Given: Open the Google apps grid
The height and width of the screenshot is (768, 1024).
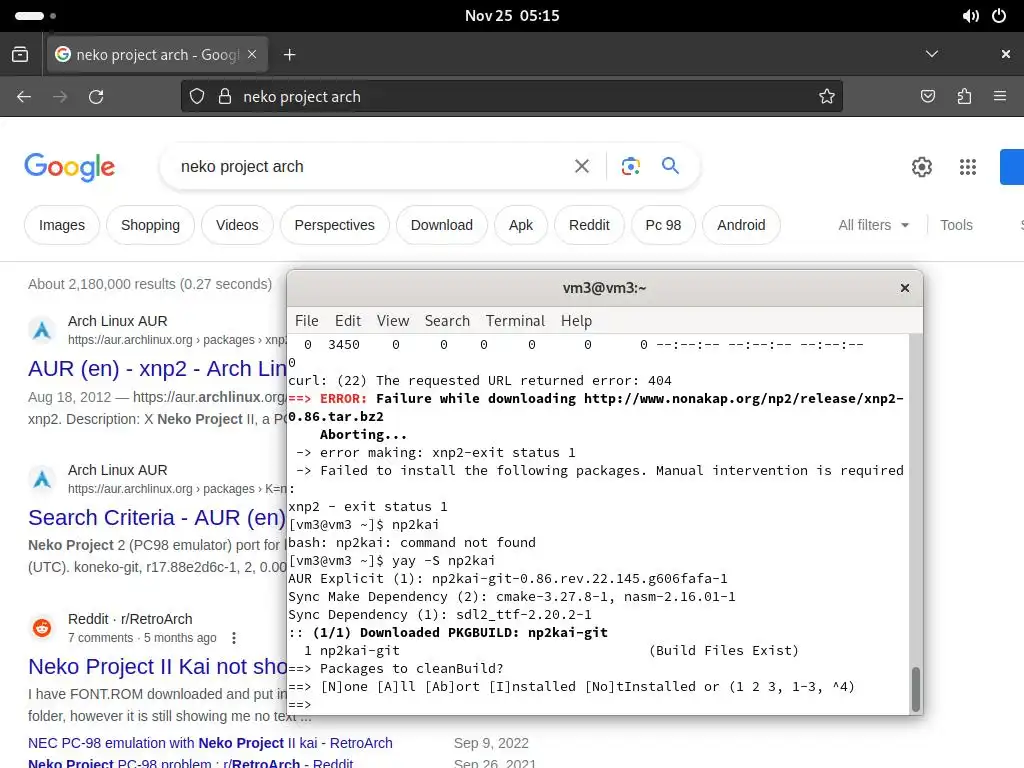Looking at the screenshot, I should 968,167.
